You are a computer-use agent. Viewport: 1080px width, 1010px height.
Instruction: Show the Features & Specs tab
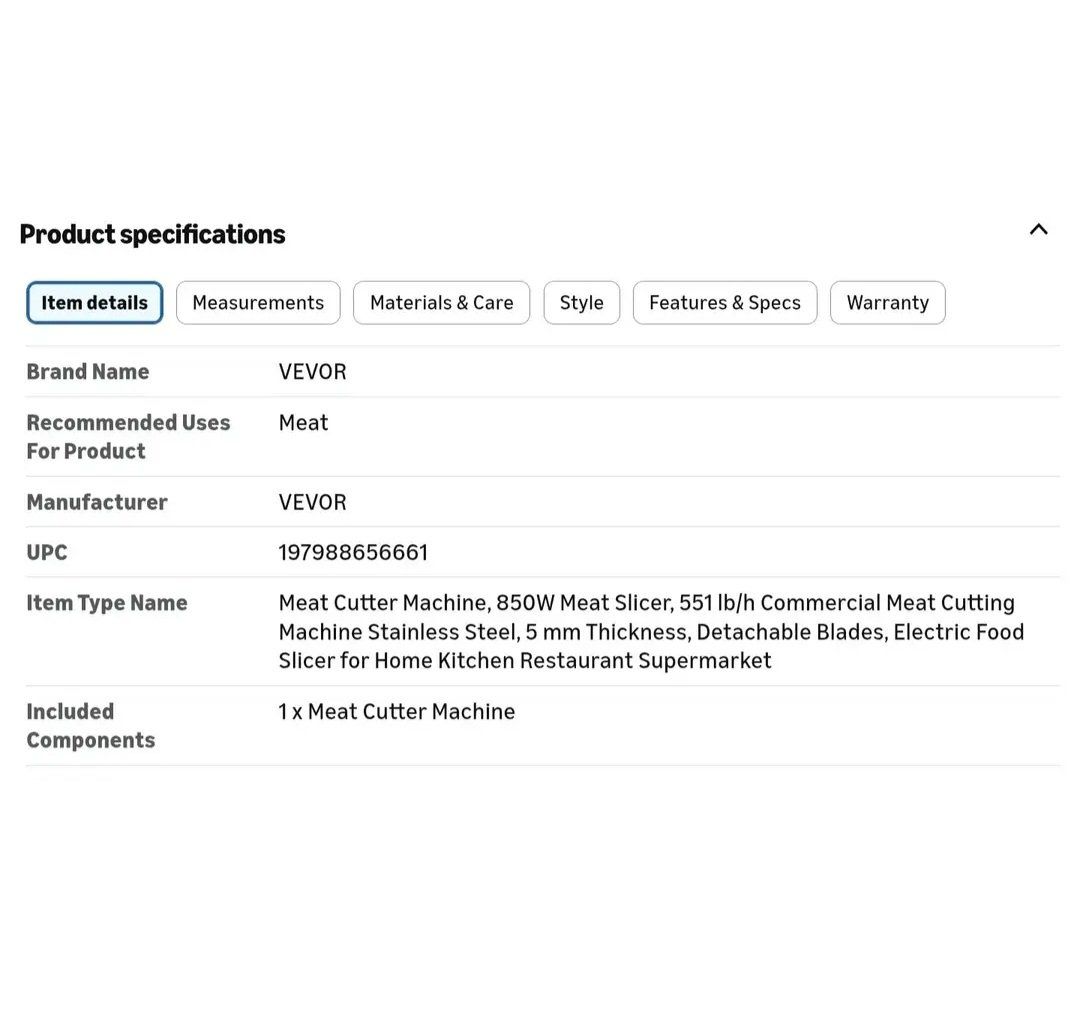(724, 303)
